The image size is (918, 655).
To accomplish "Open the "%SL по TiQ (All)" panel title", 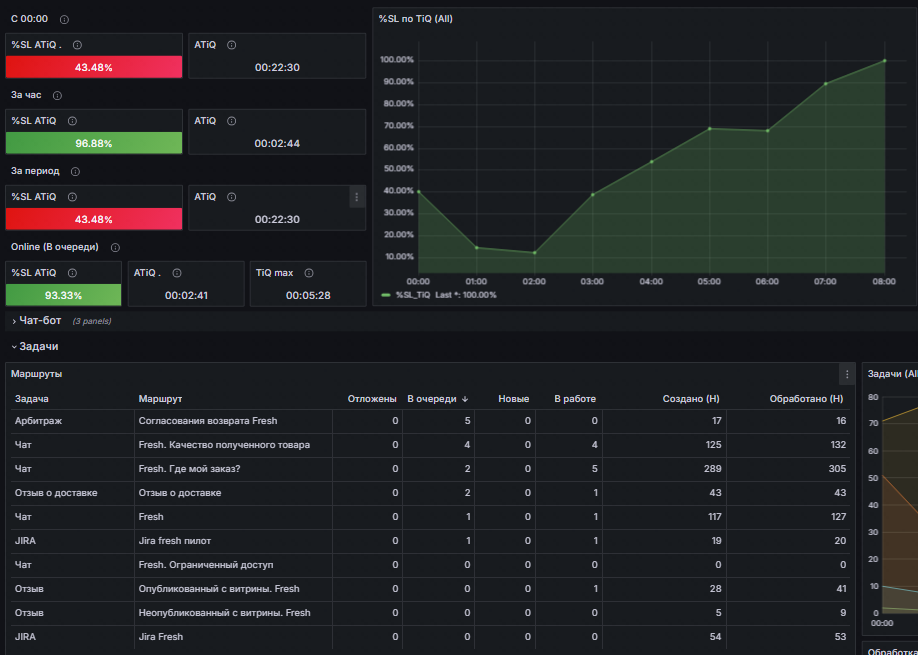I will [x=415, y=19].
